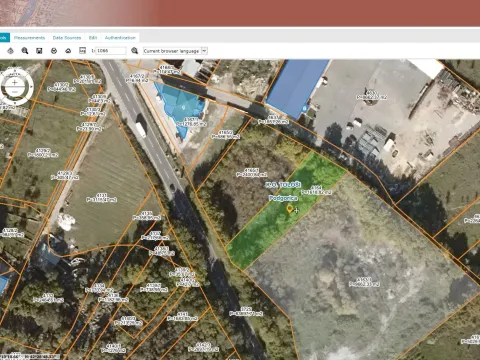Screen dimensions: 480x360
Task: Pan map east using the wheel's right arrow
Action: [x=31, y=87]
